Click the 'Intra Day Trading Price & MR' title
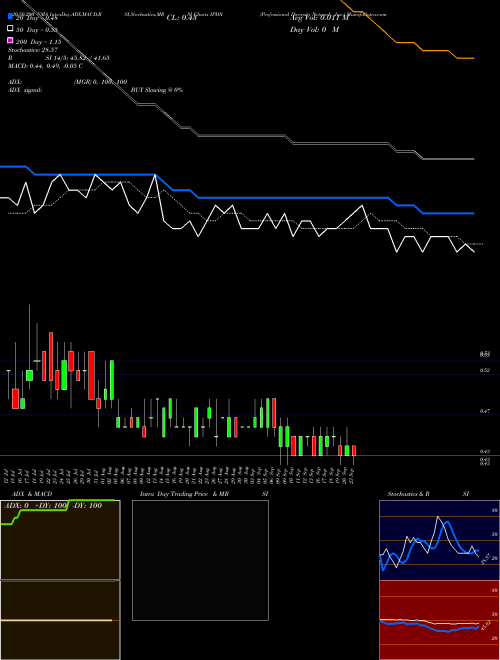Image resolution: width=500 pixels, height=660 pixels. 184,494
